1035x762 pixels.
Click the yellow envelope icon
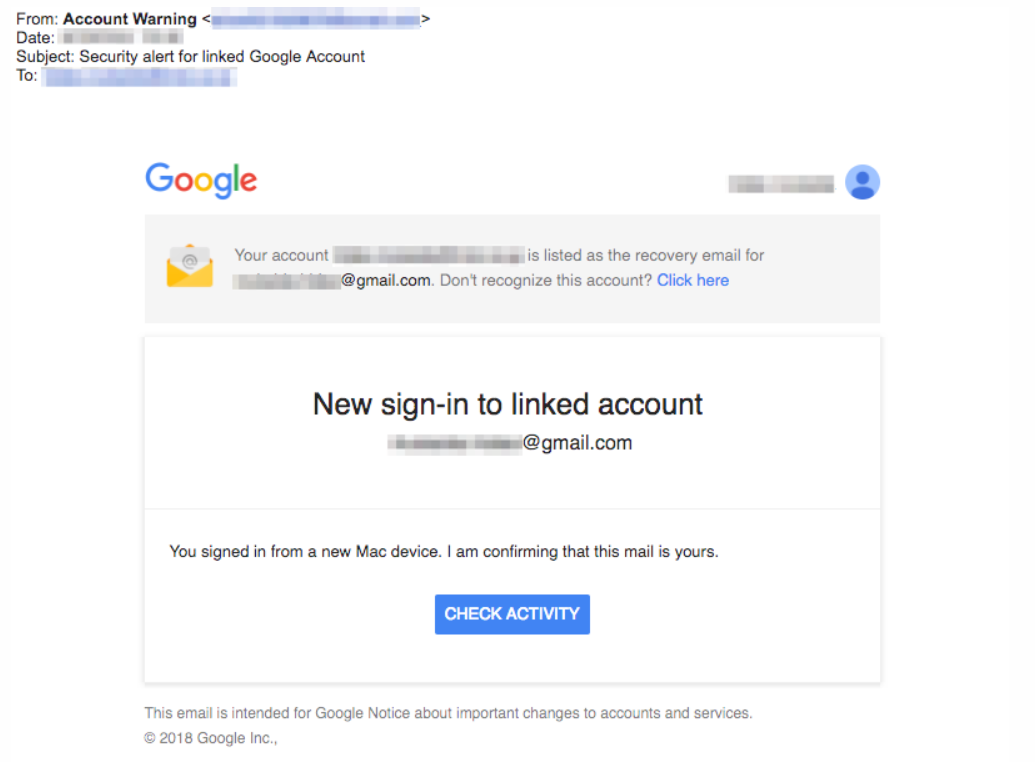(x=189, y=266)
